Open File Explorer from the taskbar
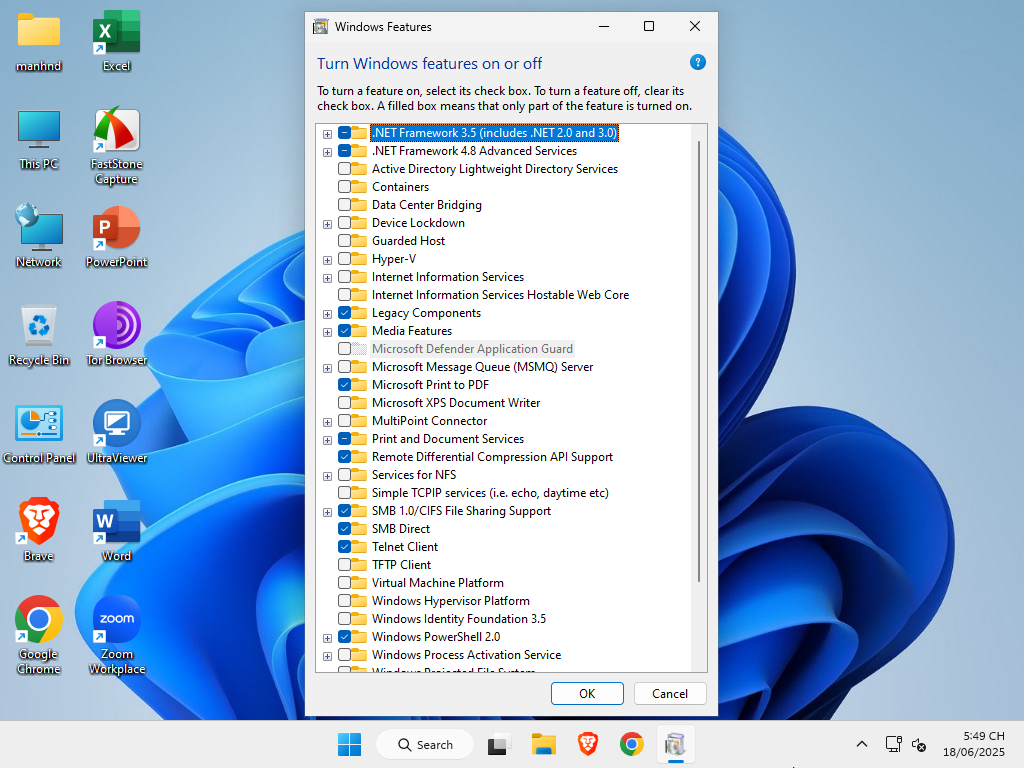This screenshot has width=1024, height=768. 543,744
